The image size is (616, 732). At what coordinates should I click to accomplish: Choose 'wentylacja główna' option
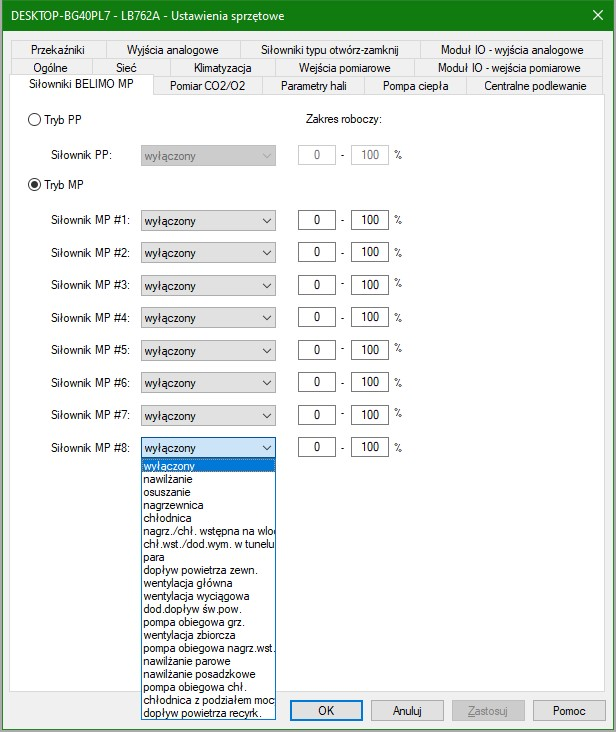click(x=208, y=583)
